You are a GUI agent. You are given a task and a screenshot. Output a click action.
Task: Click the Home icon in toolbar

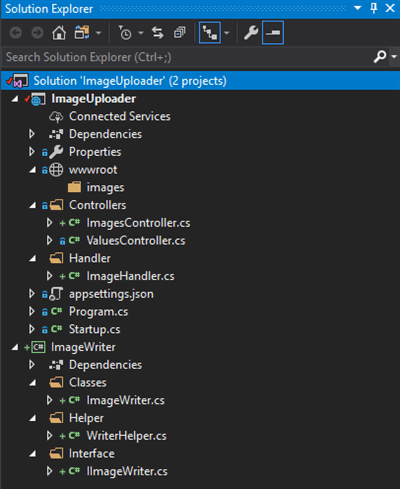pos(59,33)
